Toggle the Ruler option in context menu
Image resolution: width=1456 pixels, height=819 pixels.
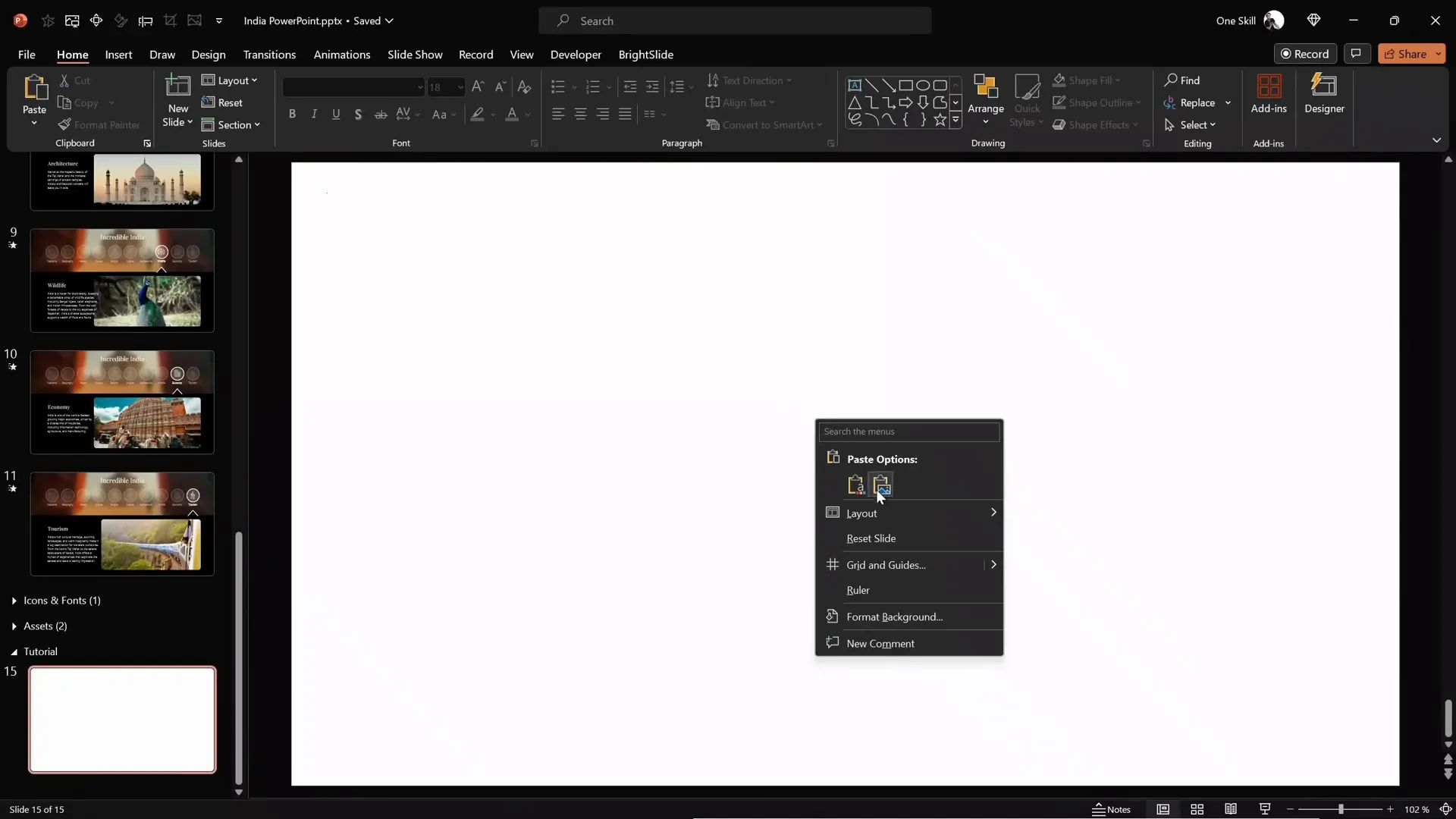(858, 590)
